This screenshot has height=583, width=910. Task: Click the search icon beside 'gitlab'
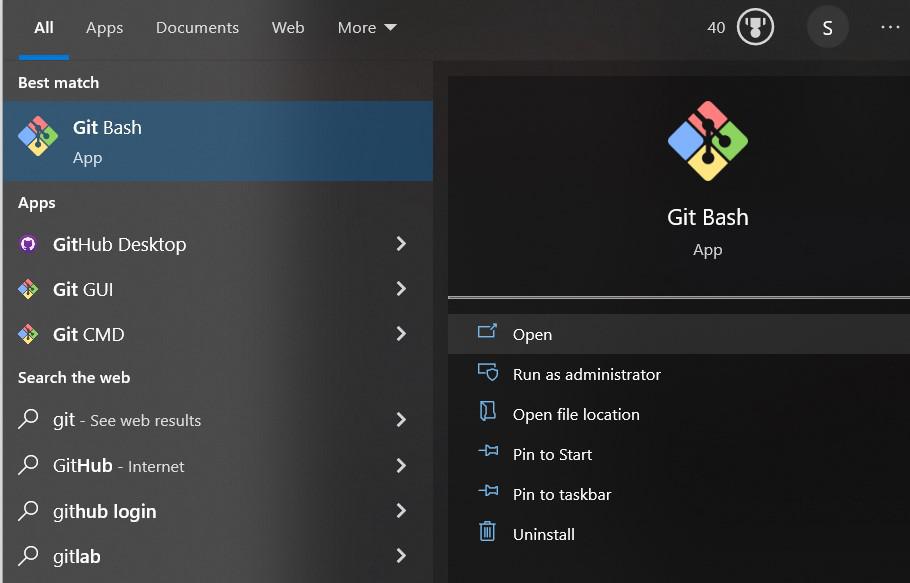(x=28, y=556)
